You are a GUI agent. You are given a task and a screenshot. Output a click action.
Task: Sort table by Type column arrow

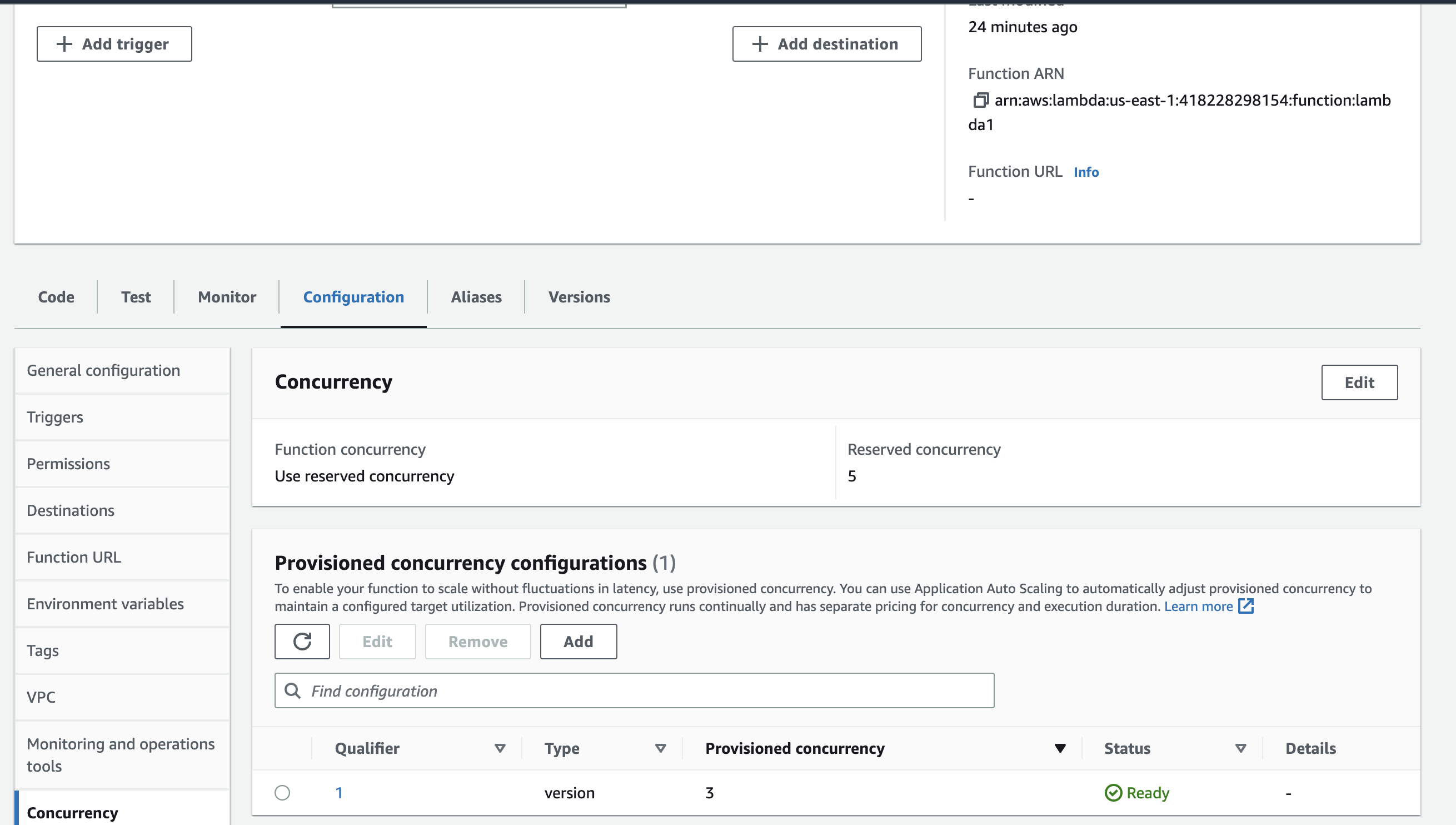coord(660,748)
